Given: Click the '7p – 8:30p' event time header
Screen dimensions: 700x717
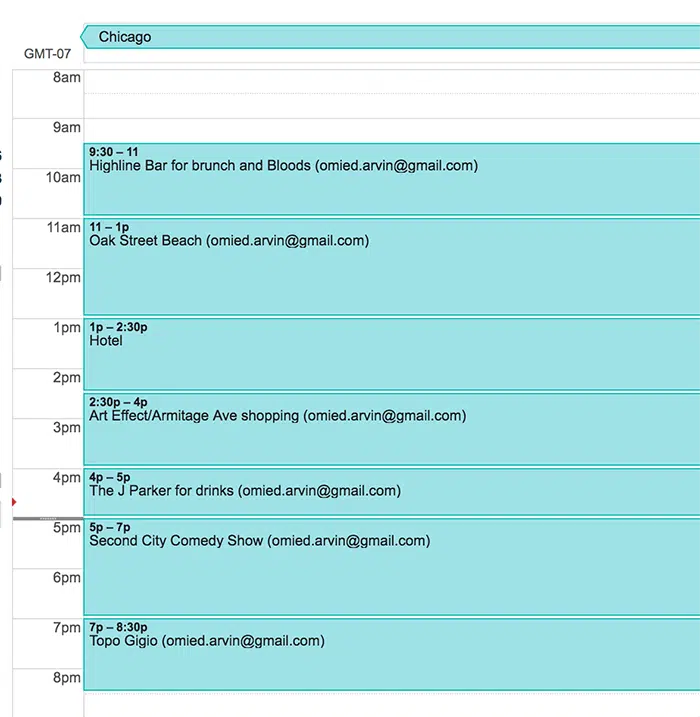Looking at the screenshot, I should pos(119,627).
